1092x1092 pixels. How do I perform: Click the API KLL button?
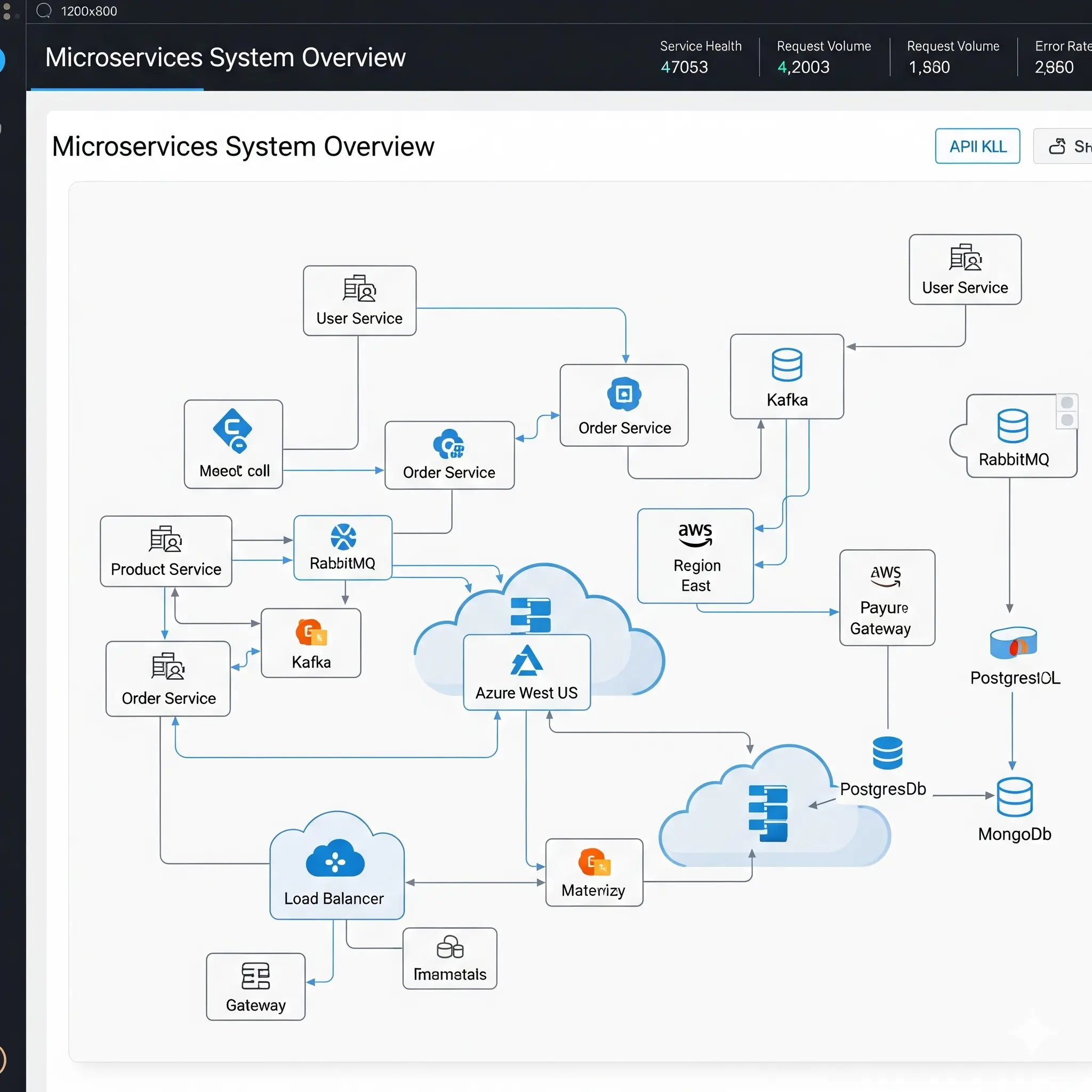click(x=977, y=146)
